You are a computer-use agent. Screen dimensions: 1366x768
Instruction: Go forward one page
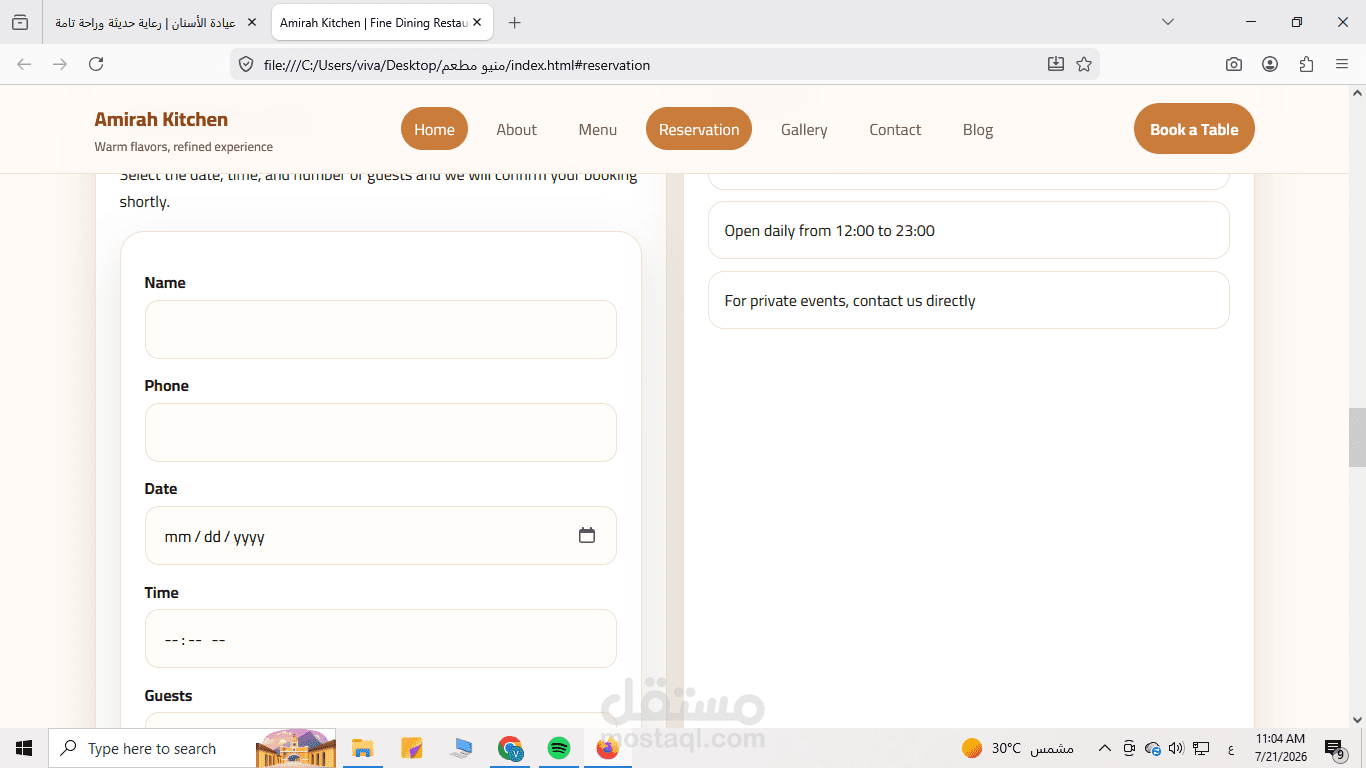60,64
